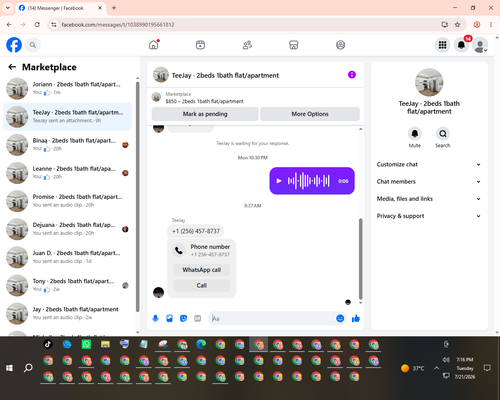
Task: Choose a sticker icon
Action: (183, 318)
